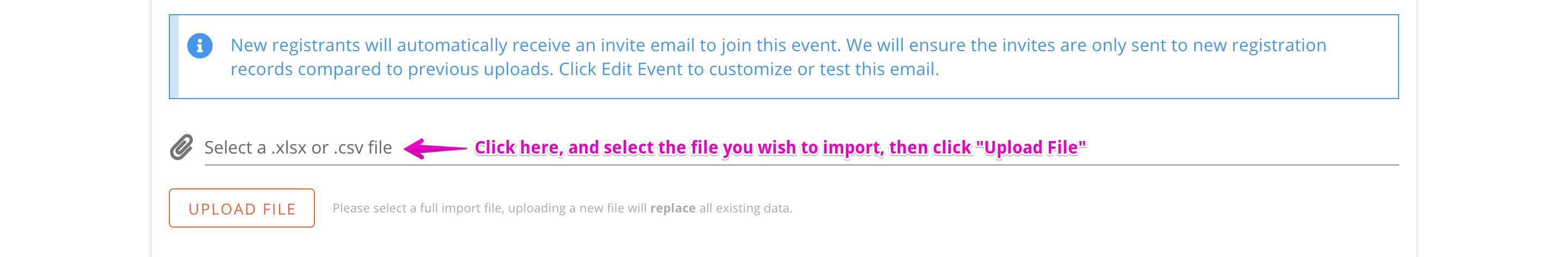Click the 'invite email' words in banner
Image resolution: width=1568 pixels, height=257 pixels.
(648, 46)
